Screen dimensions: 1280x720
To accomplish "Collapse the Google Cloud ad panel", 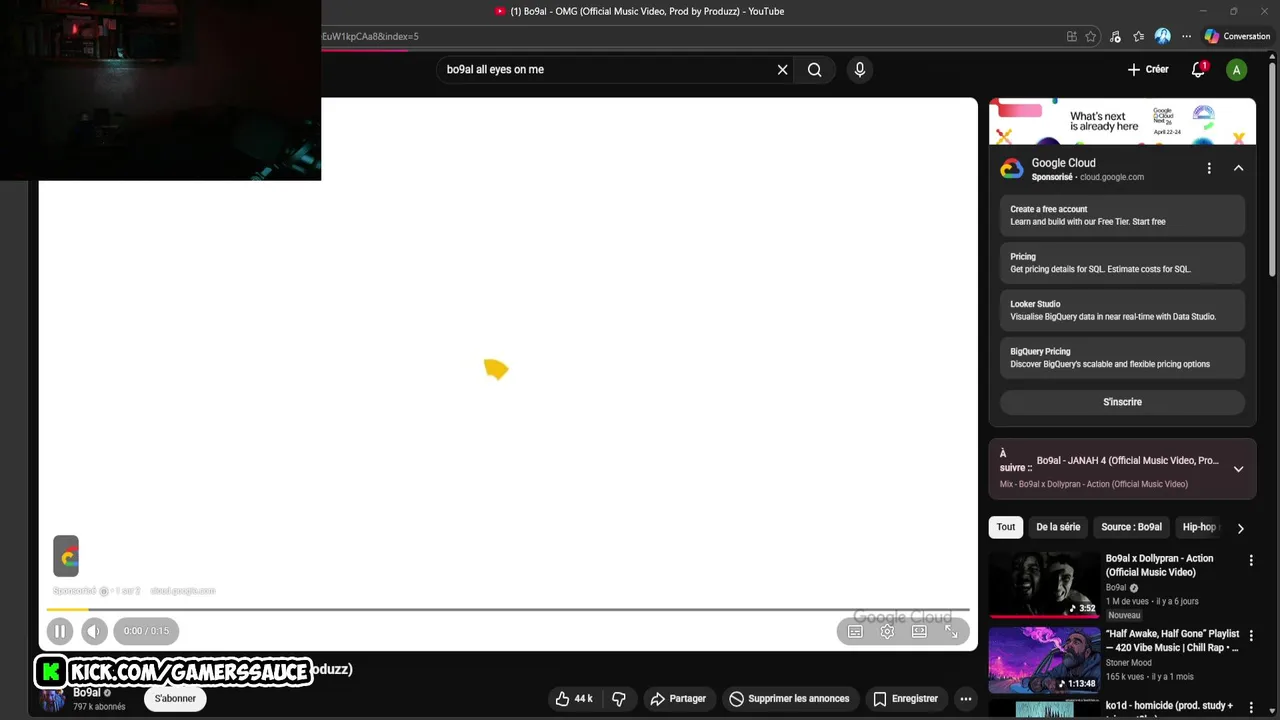I will click(1238, 169).
